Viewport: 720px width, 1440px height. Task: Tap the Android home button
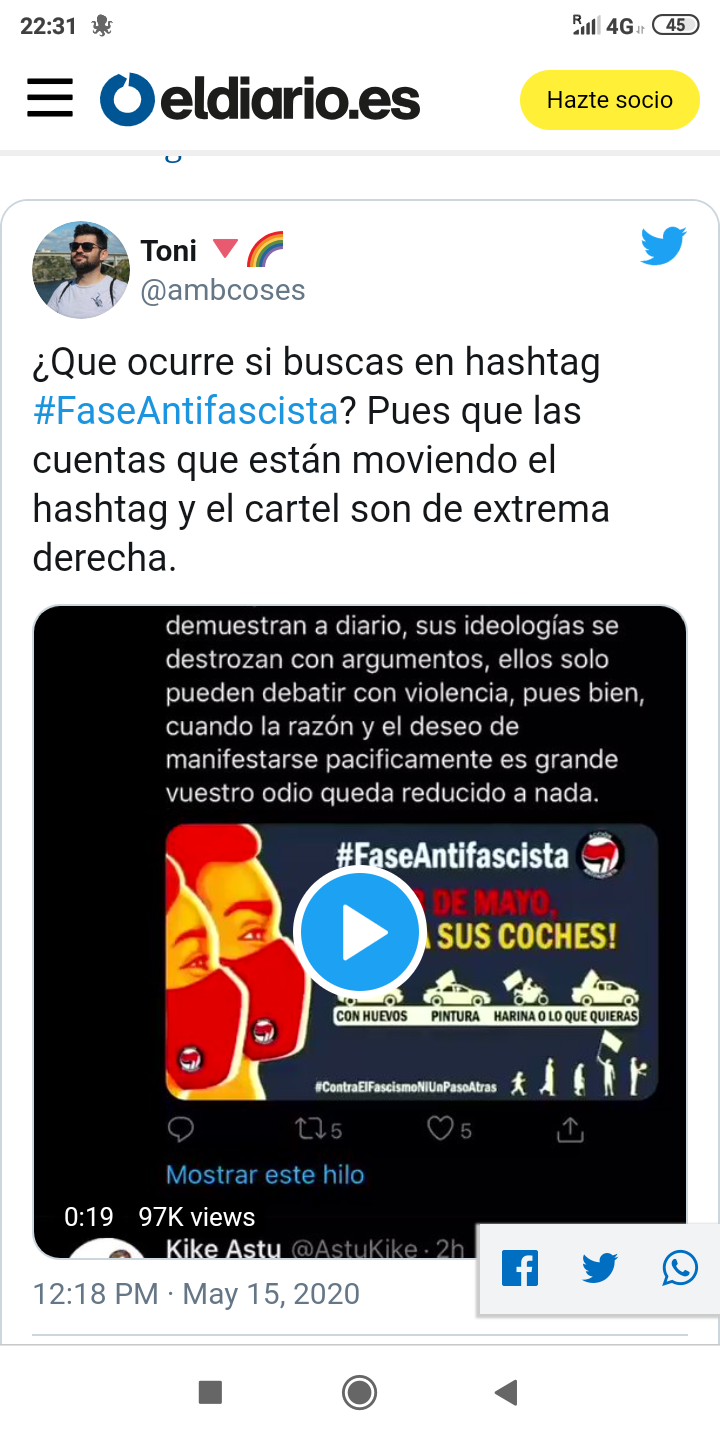[359, 1392]
